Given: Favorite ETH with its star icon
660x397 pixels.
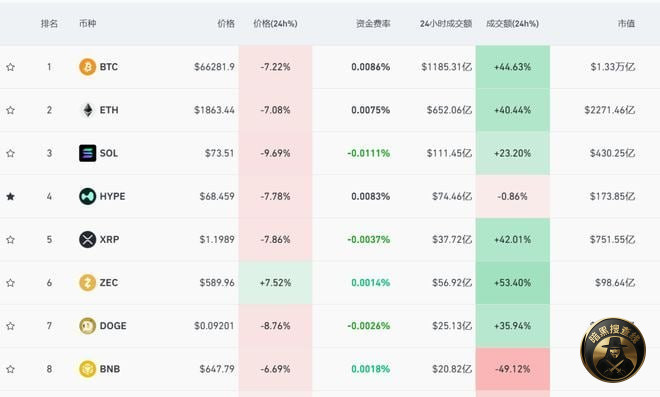Looking at the screenshot, I should click(x=11, y=110).
